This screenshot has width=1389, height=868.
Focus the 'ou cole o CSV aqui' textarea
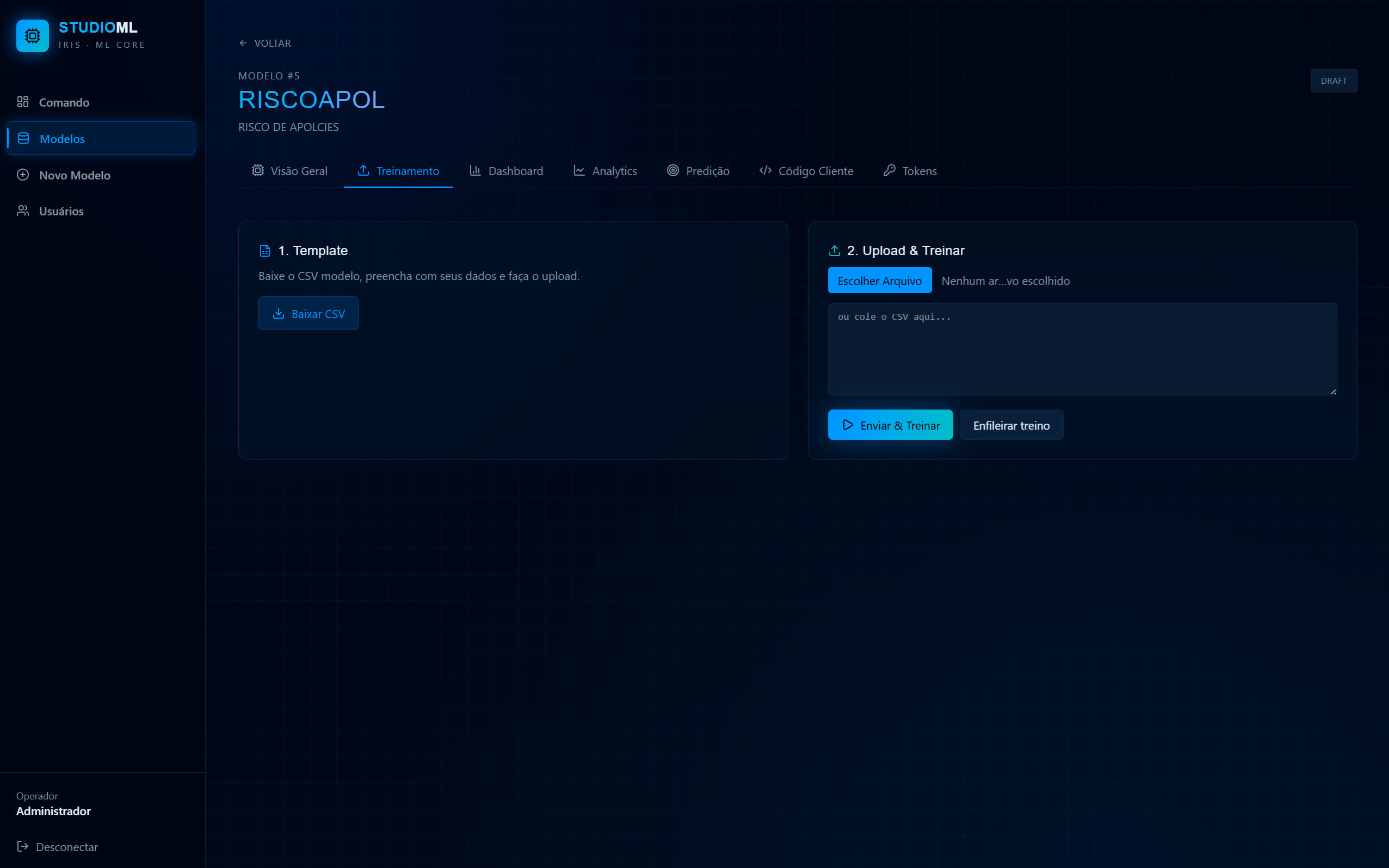tap(1082, 349)
